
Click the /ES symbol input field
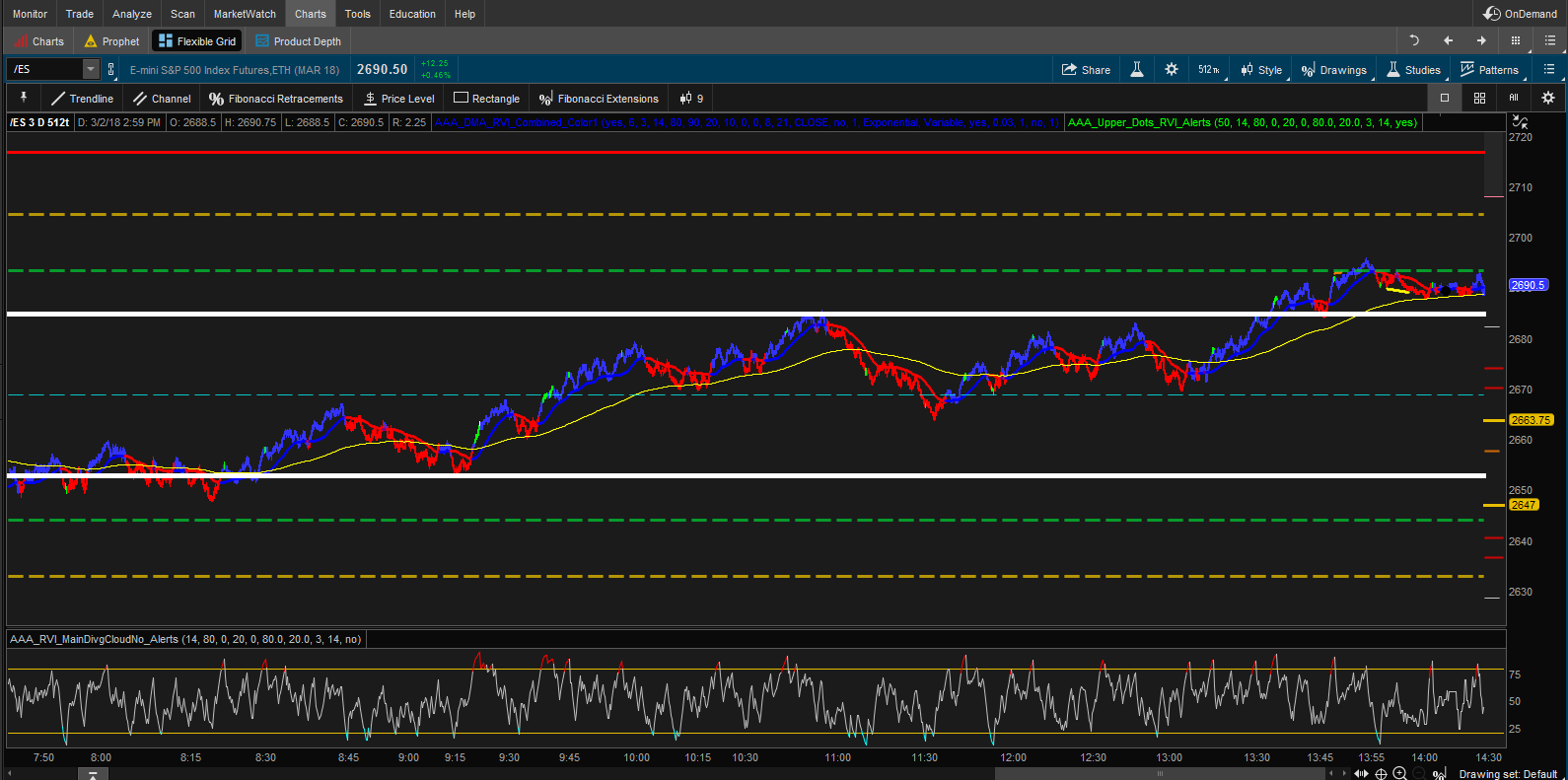point(45,69)
